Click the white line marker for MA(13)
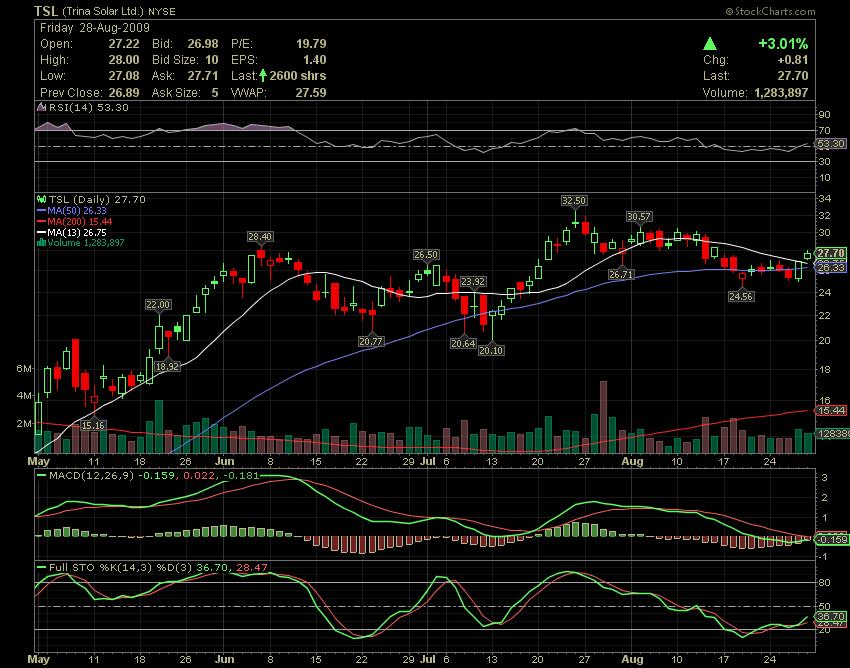Screen dimensions: 850x668 click(41, 233)
